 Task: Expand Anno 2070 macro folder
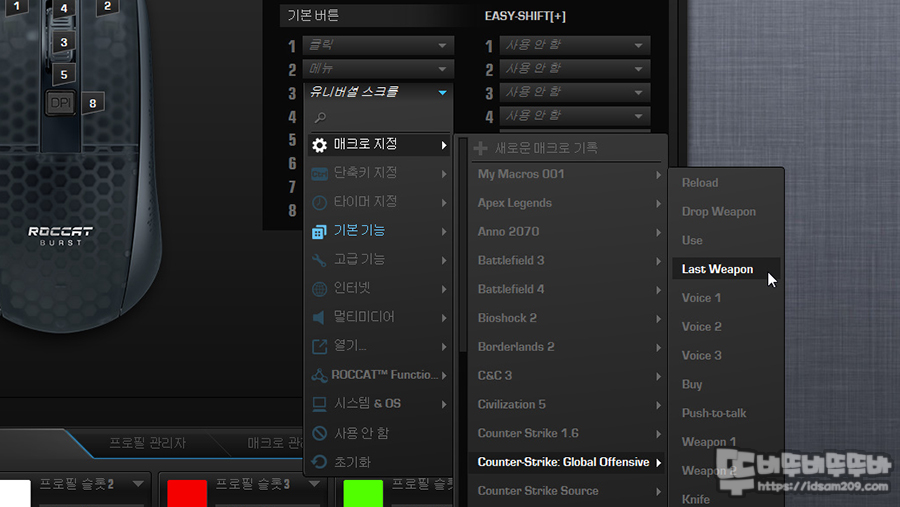coord(568,231)
